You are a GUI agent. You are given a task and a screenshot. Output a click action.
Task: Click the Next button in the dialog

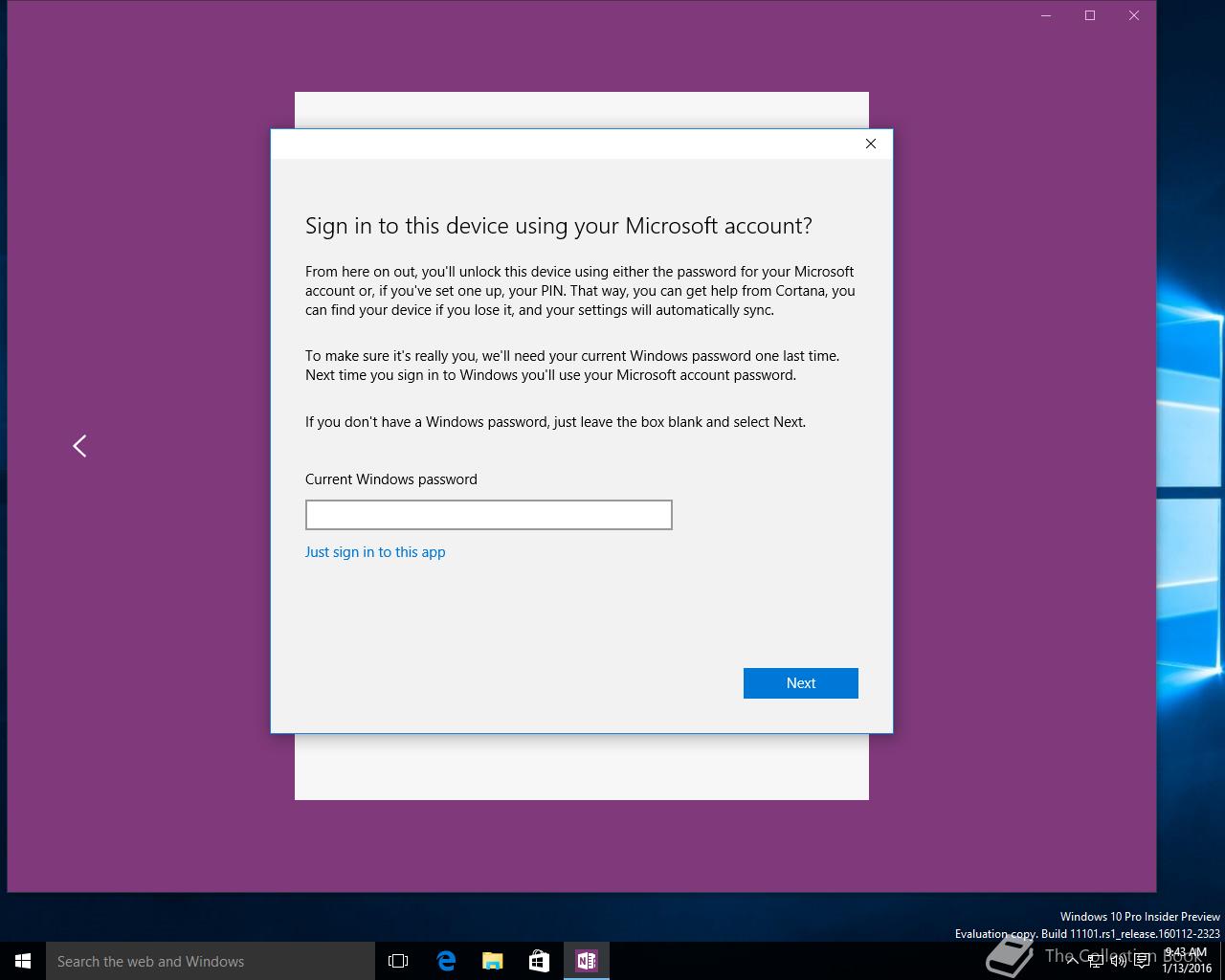pos(800,683)
